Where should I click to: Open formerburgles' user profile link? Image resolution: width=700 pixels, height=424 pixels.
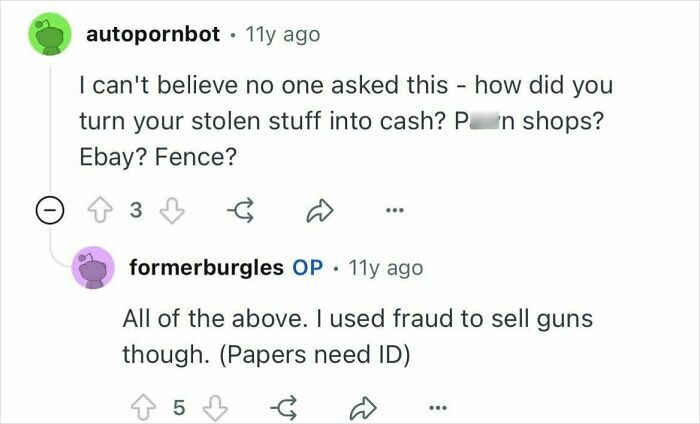pos(205,268)
